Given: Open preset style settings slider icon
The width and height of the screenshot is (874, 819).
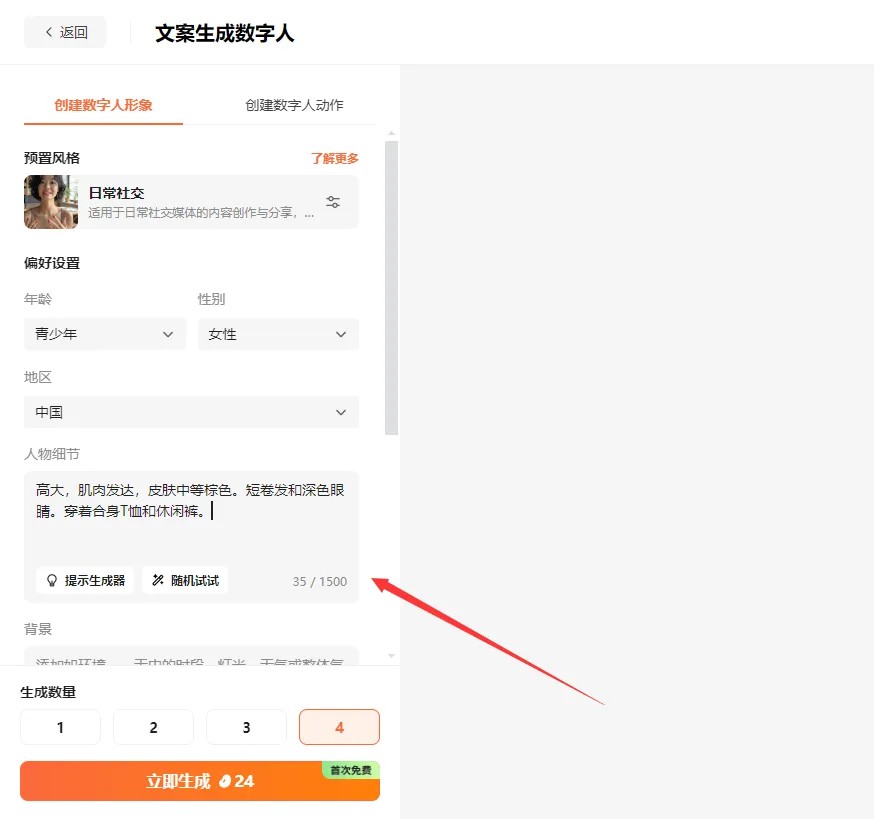Looking at the screenshot, I should [333, 202].
